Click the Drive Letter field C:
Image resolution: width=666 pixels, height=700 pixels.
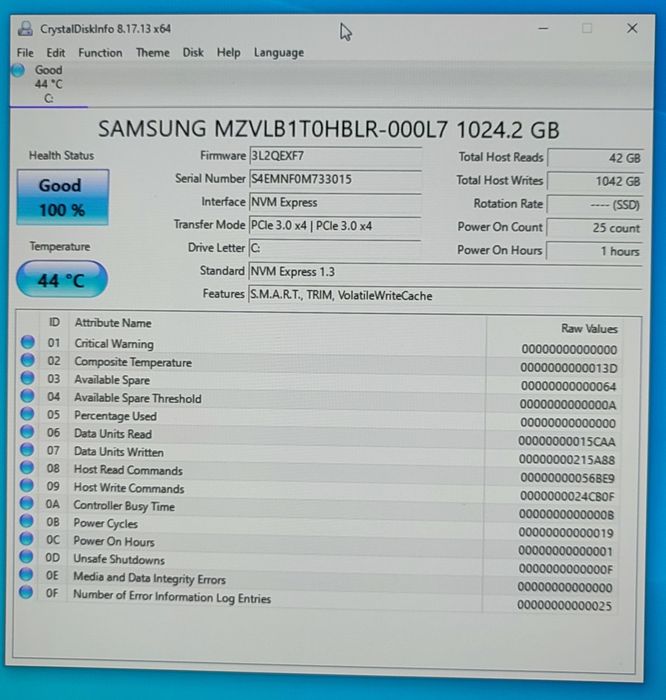[335, 248]
